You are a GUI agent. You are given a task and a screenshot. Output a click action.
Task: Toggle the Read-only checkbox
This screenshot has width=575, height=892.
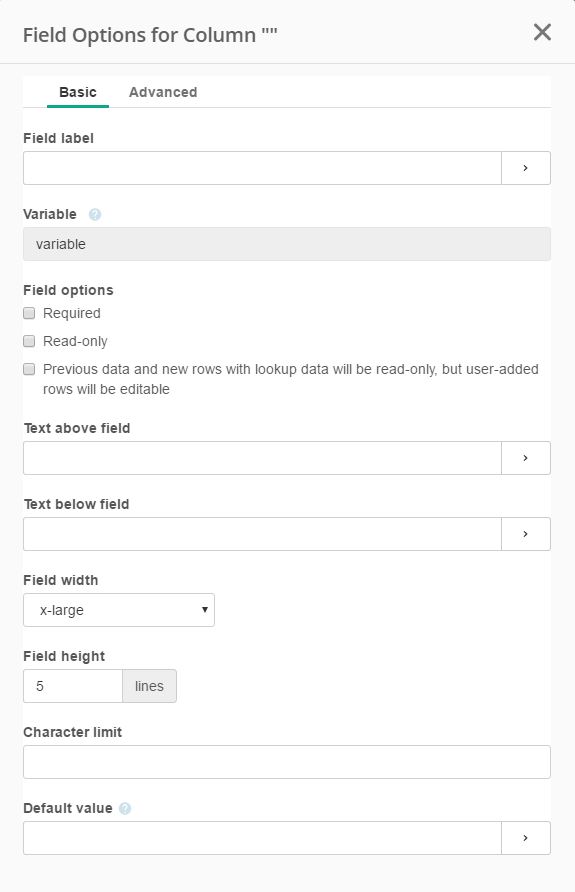point(29,341)
